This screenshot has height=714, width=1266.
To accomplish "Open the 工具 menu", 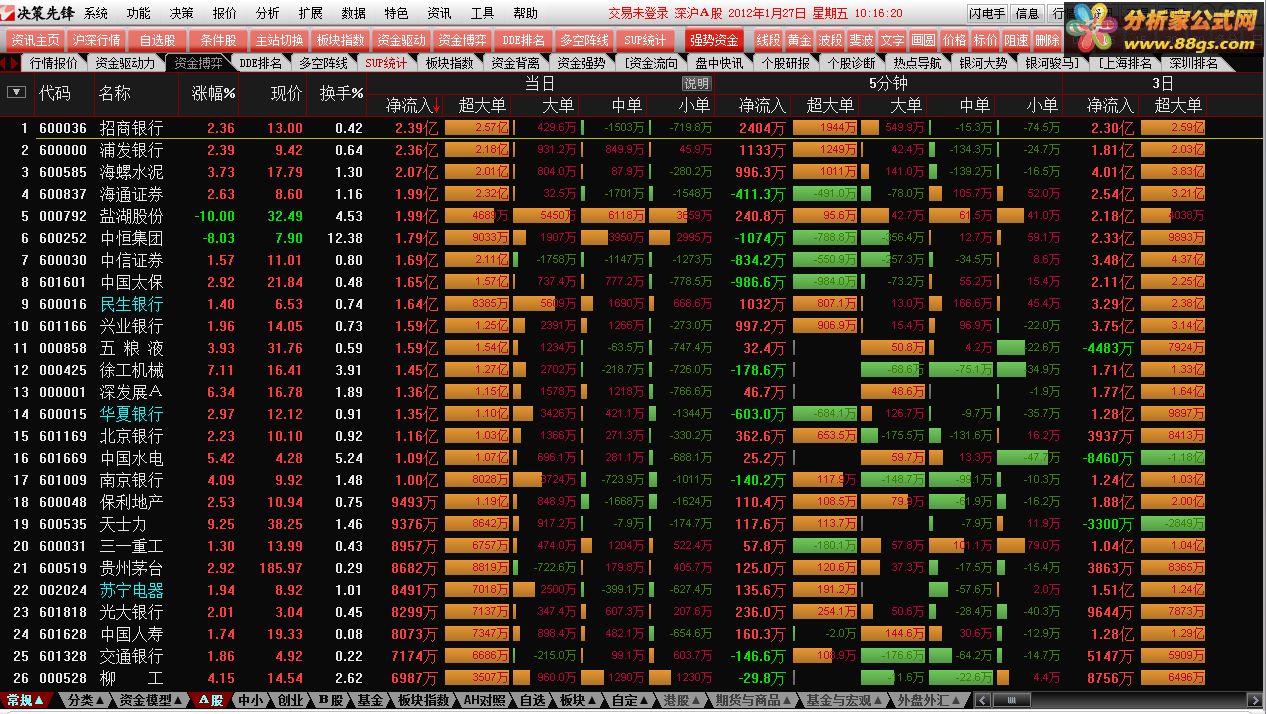I will tap(482, 13).
